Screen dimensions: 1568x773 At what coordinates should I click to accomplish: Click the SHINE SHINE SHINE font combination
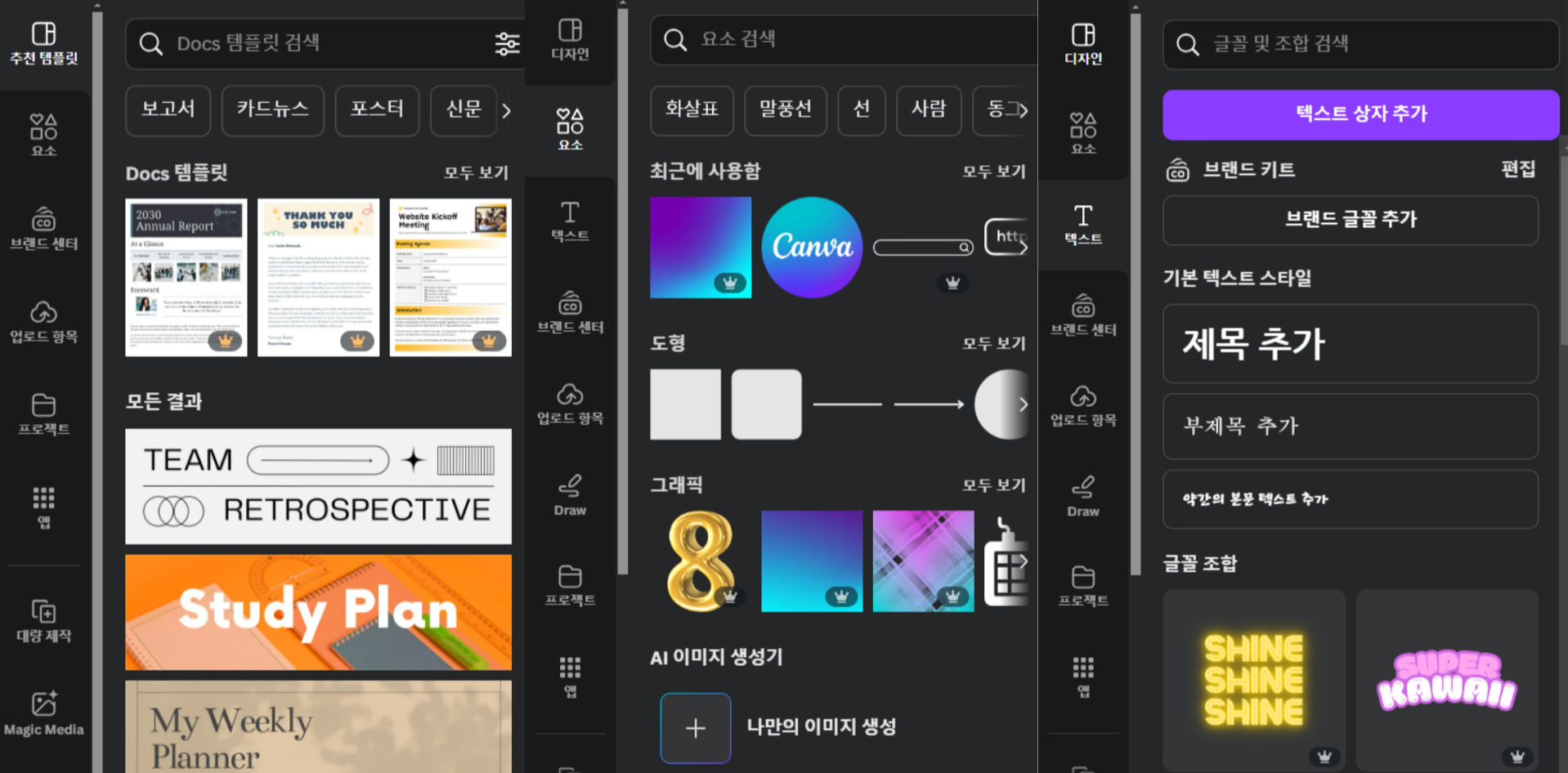[1253, 678]
